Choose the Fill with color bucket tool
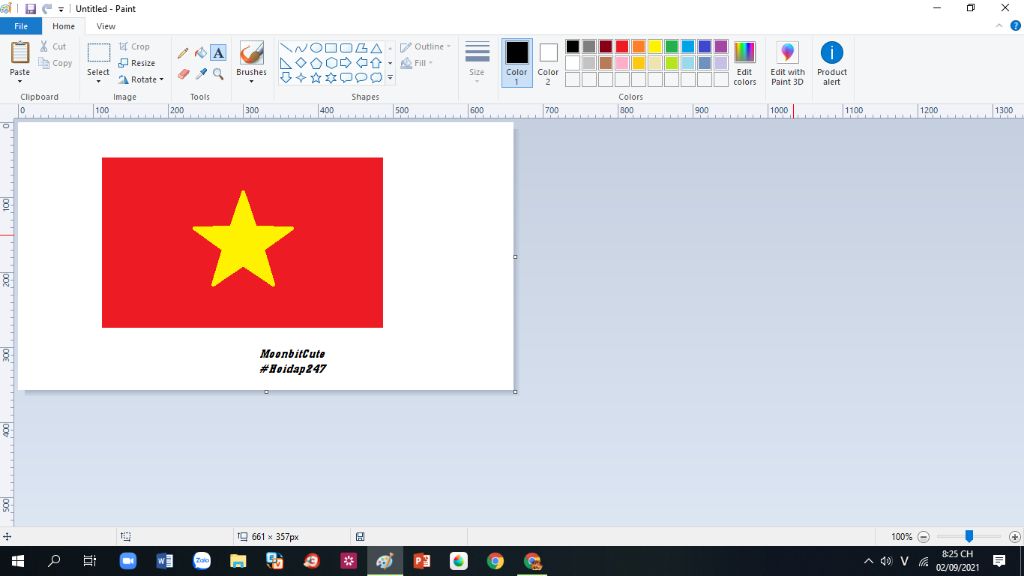Screen dimensions: 1024x576 [x=200, y=53]
